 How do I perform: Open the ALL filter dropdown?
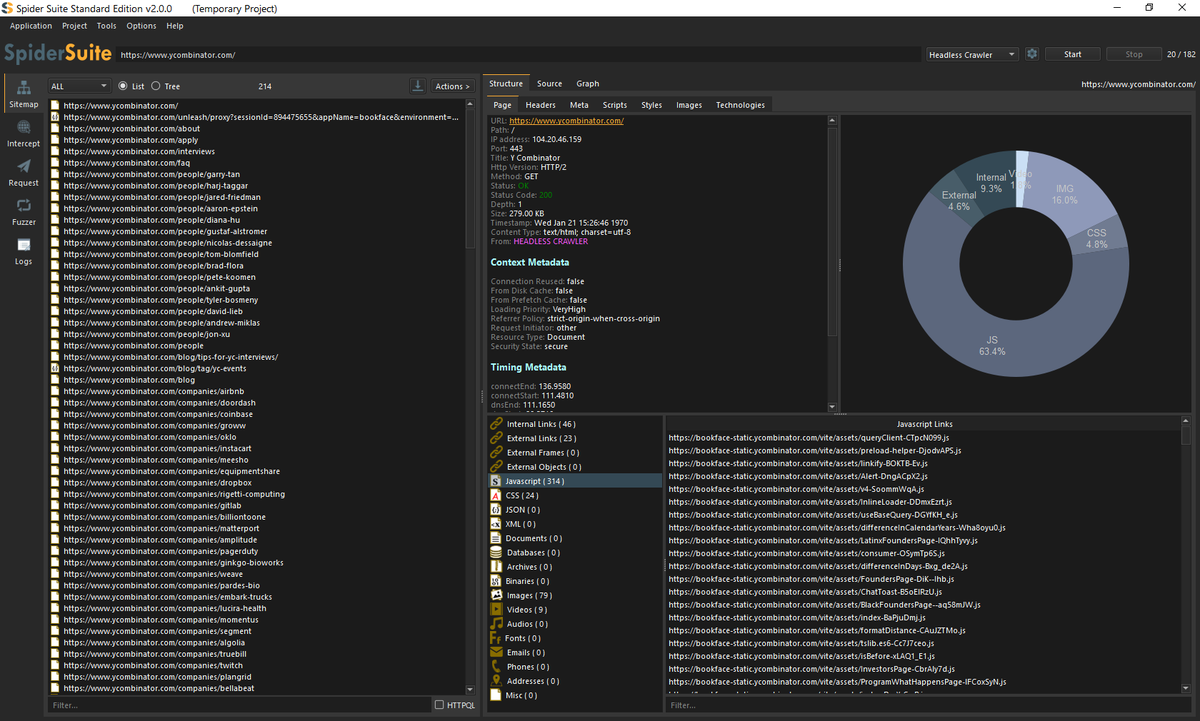78,86
